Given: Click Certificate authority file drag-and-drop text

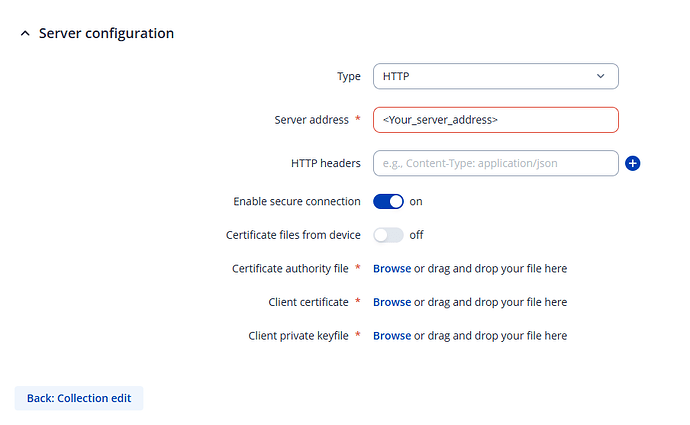Looking at the screenshot, I should [x=490, y=269].
